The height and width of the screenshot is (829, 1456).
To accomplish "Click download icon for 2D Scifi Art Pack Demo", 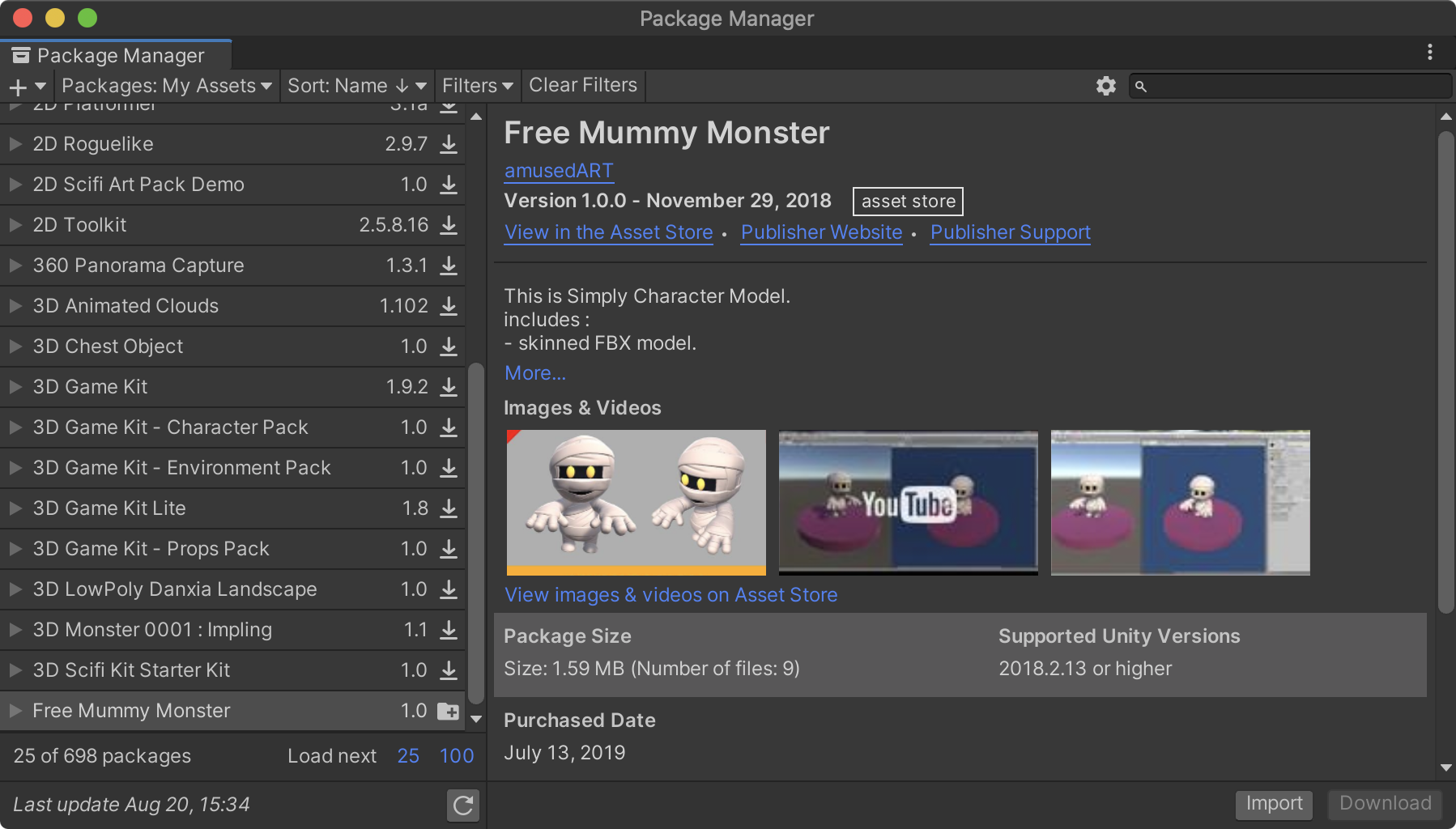I will pos(449,185).
